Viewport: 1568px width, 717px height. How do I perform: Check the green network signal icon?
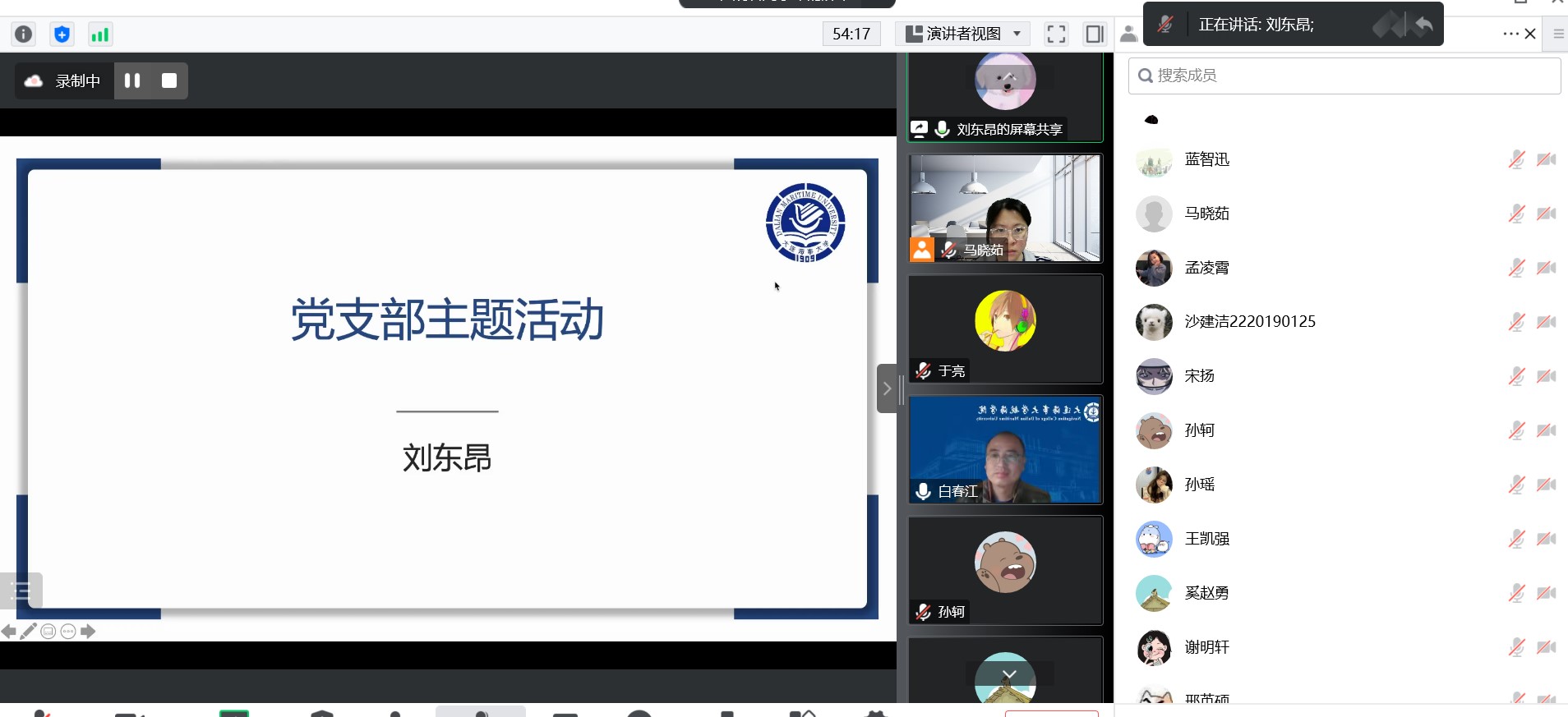coord(99,34)
